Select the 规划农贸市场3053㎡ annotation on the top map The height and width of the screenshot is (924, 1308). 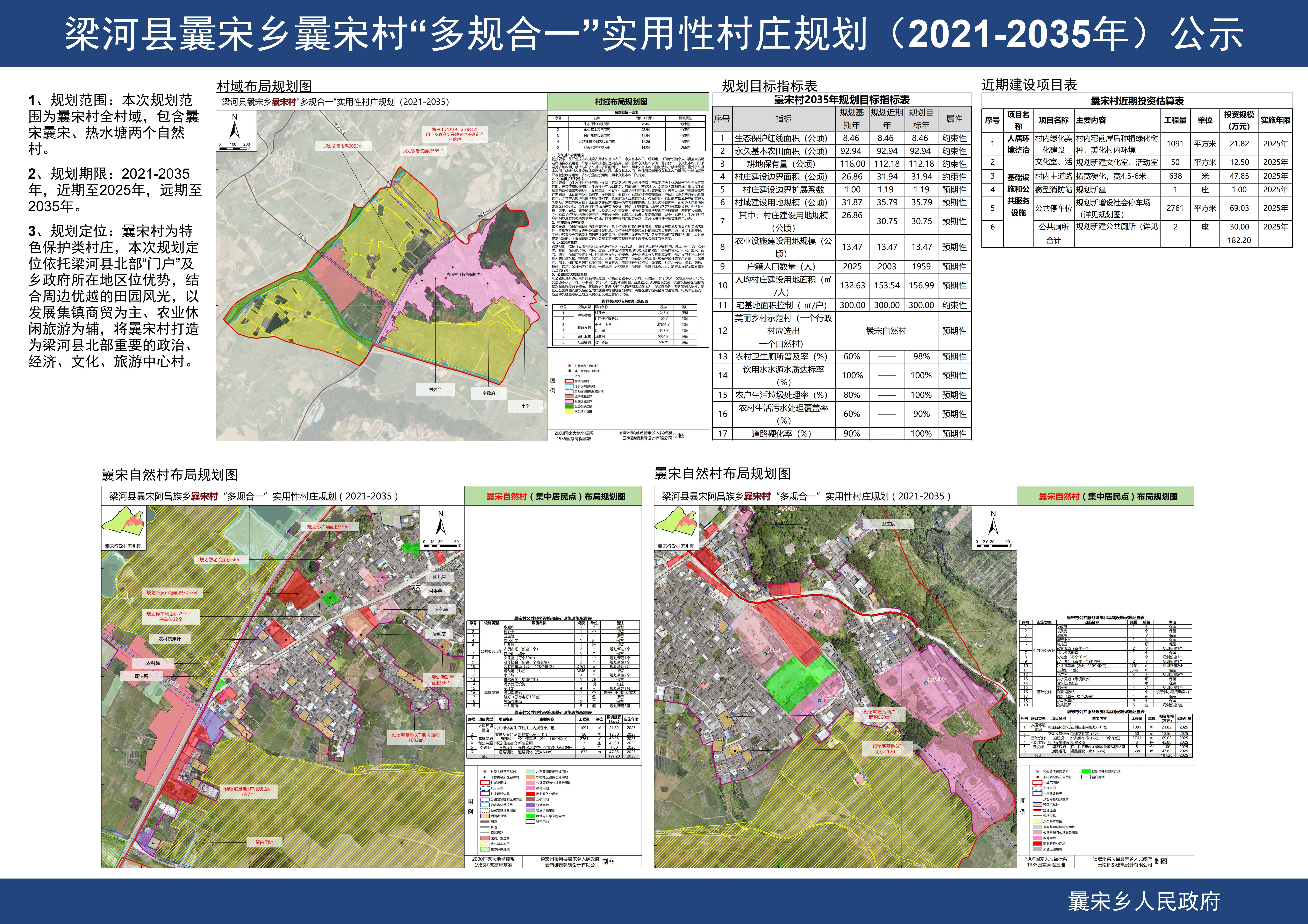point(343,146)
